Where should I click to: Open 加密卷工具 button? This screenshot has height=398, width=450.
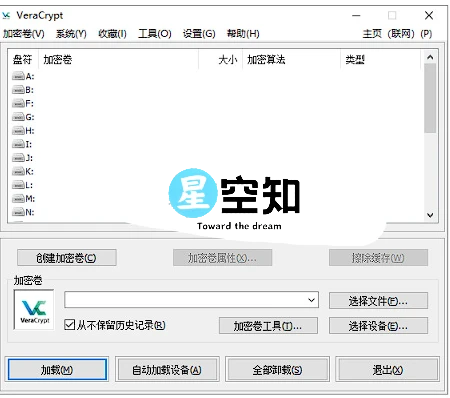268,325
